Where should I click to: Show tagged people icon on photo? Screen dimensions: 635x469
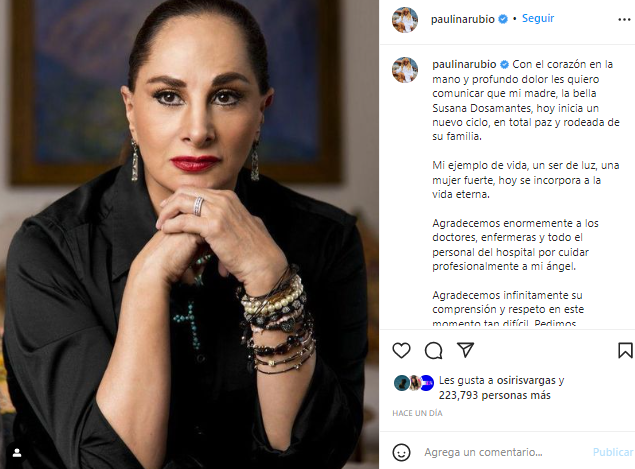point(17,452)
